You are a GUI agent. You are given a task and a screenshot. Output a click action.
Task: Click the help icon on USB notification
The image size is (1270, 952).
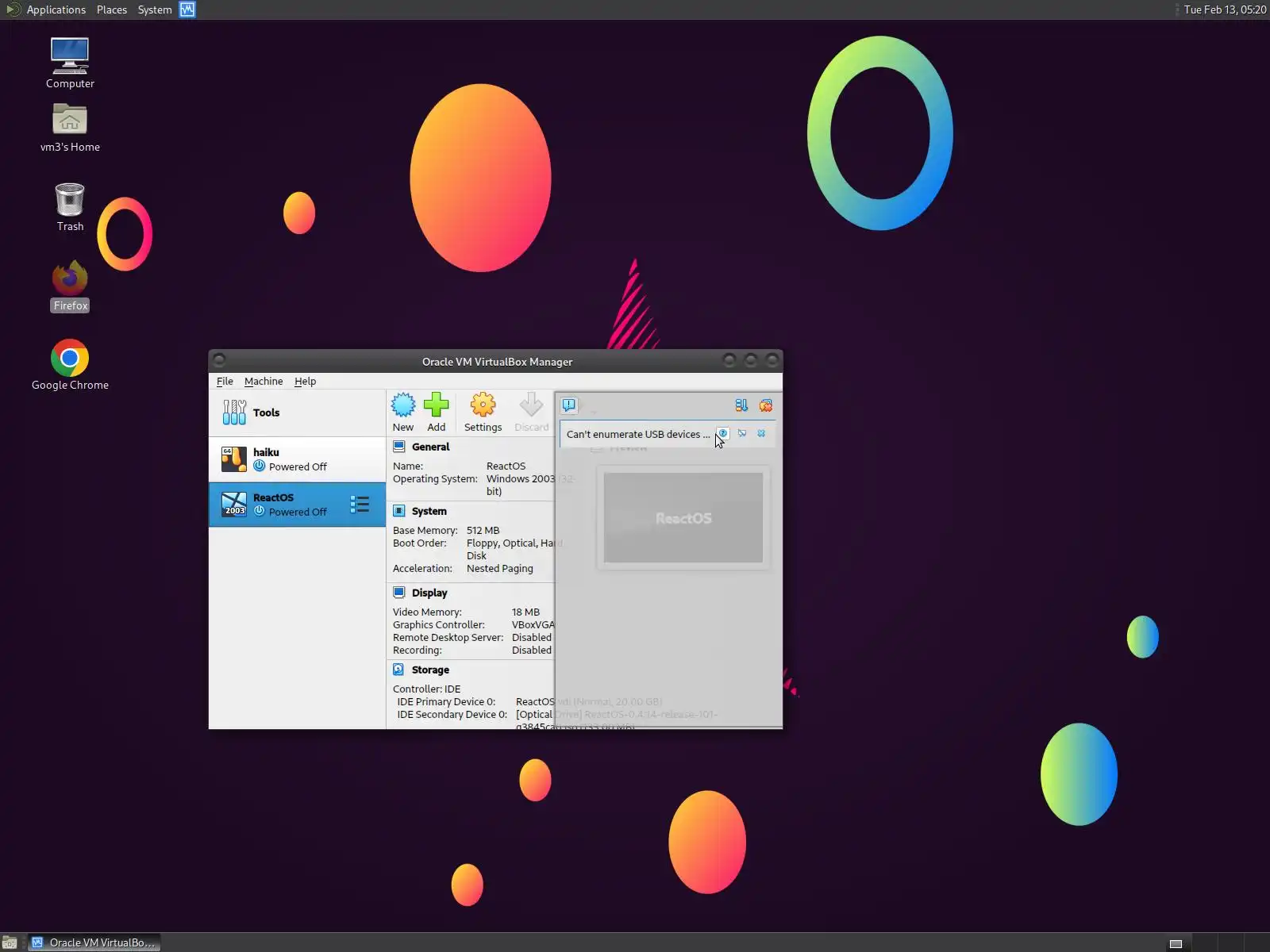tap(723, 433)
